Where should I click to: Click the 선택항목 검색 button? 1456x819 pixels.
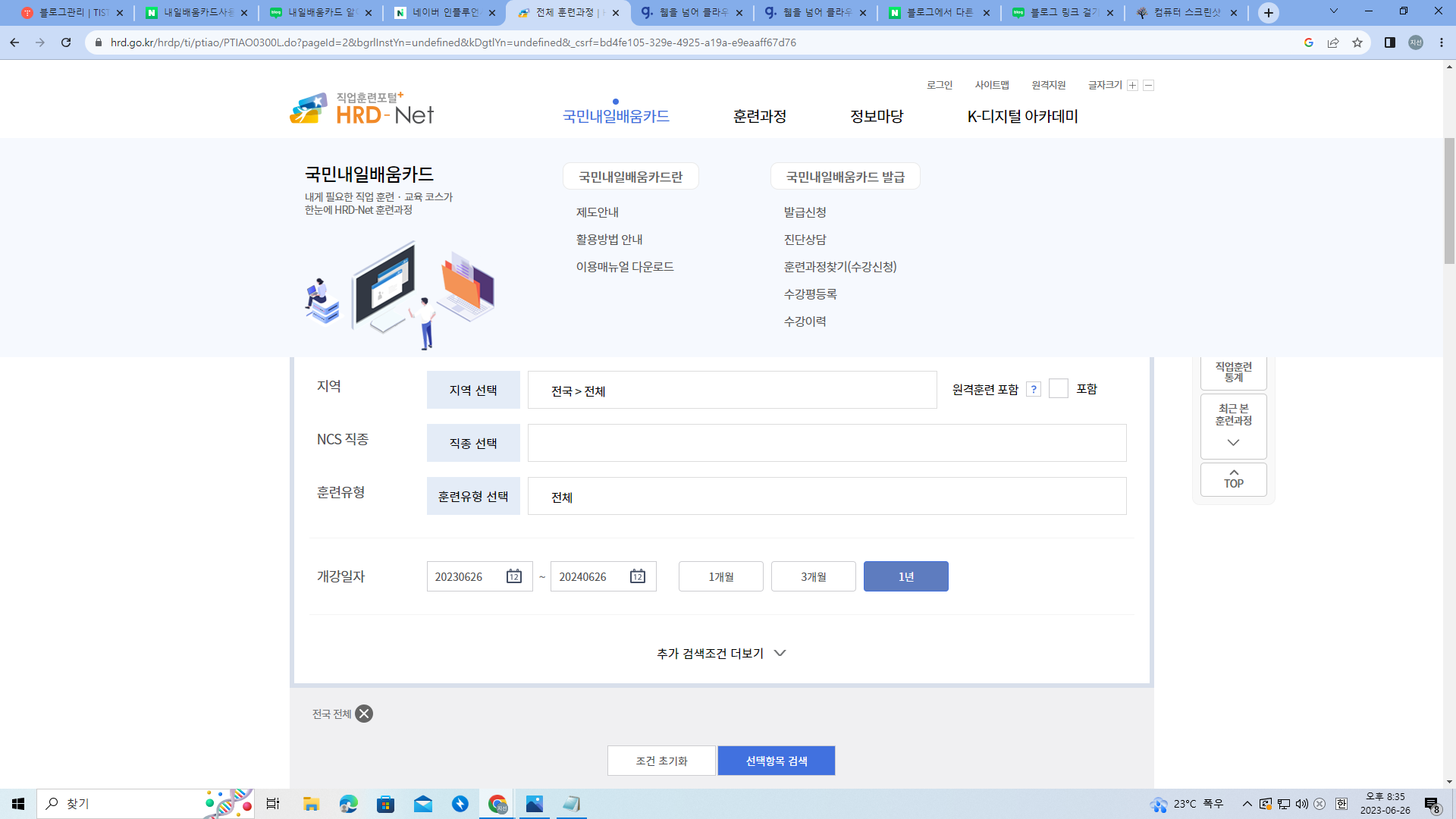tap(777, 761)
